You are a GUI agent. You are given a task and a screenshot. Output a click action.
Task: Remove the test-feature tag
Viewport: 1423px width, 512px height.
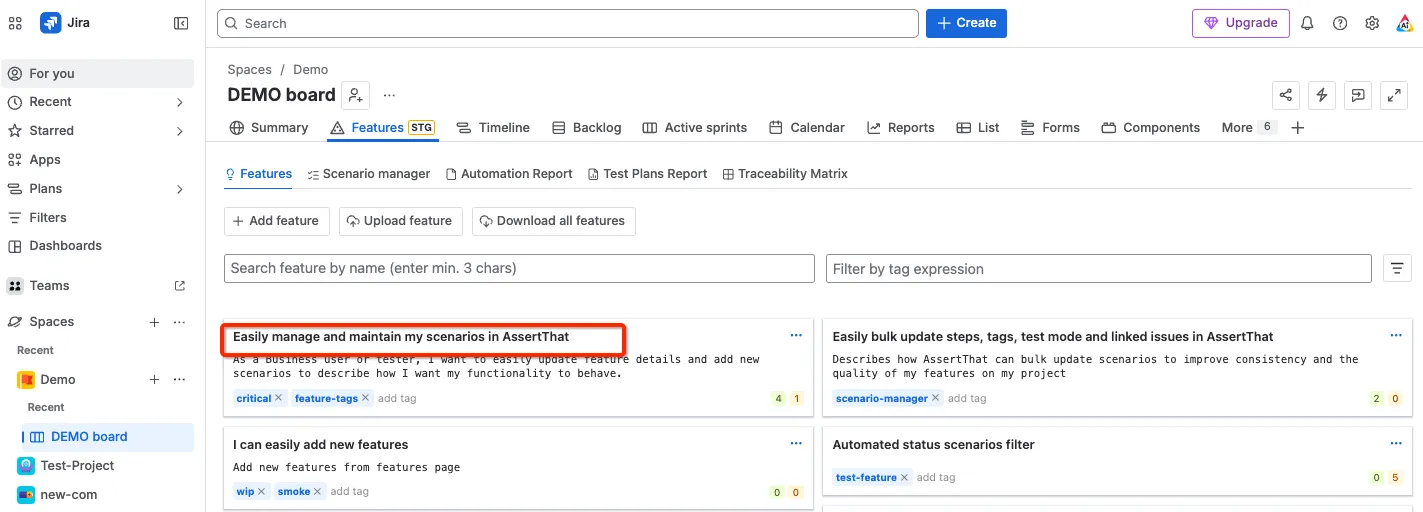(x=905, y=477)
